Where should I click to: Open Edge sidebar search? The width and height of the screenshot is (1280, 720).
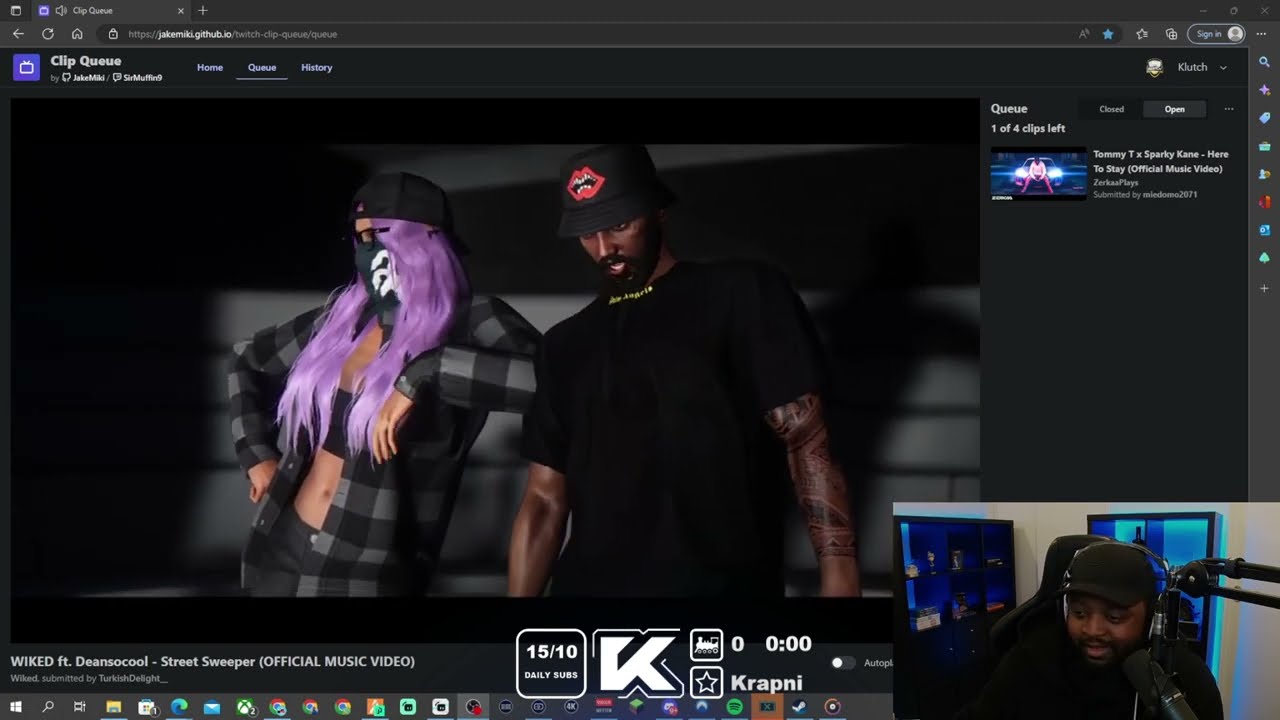click(1264, 62)
